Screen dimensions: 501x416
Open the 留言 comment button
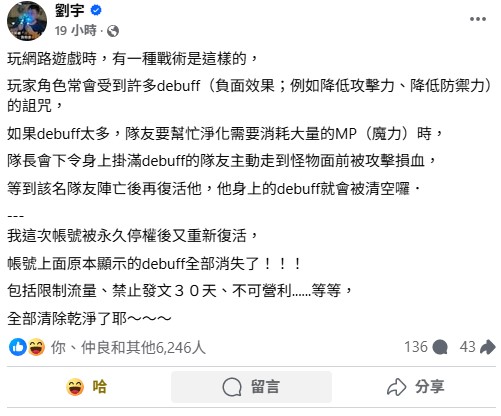tap(251, 387)
